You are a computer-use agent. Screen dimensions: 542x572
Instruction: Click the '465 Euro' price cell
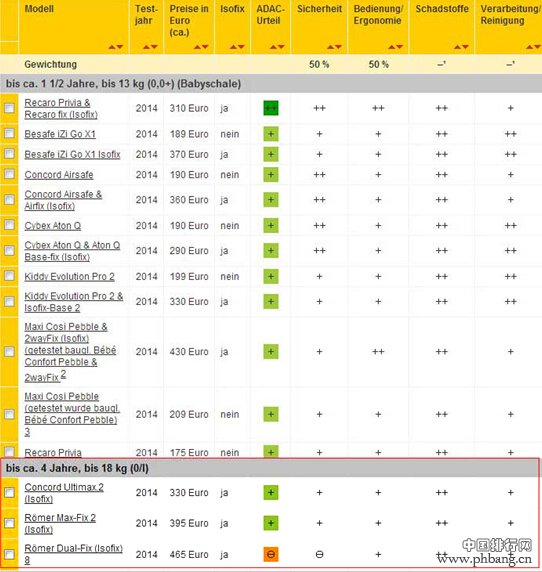tap(189, 554)
